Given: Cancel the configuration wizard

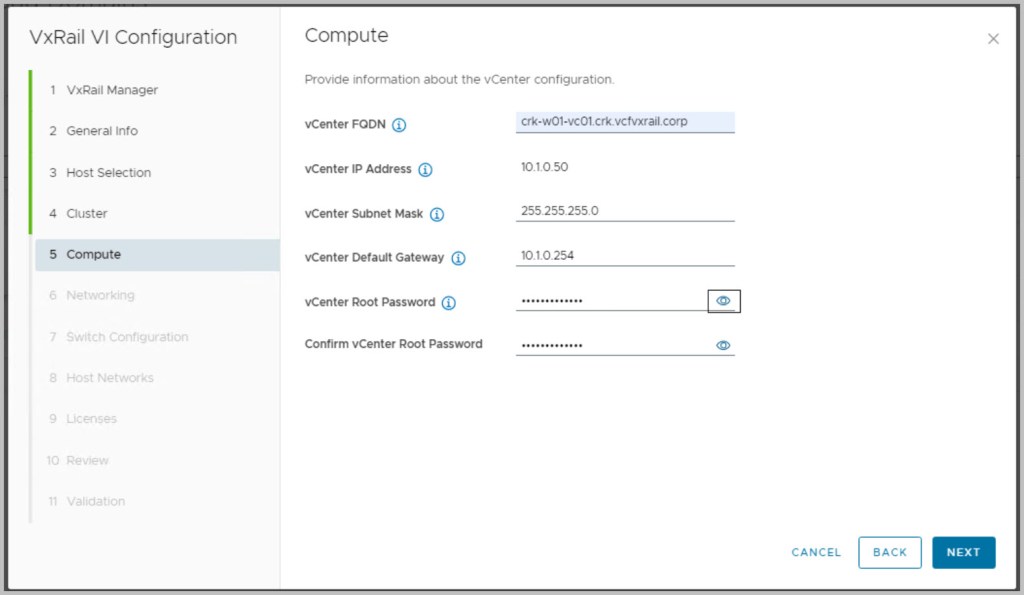Looking at the screenshot, I should [x=816, y=552].
